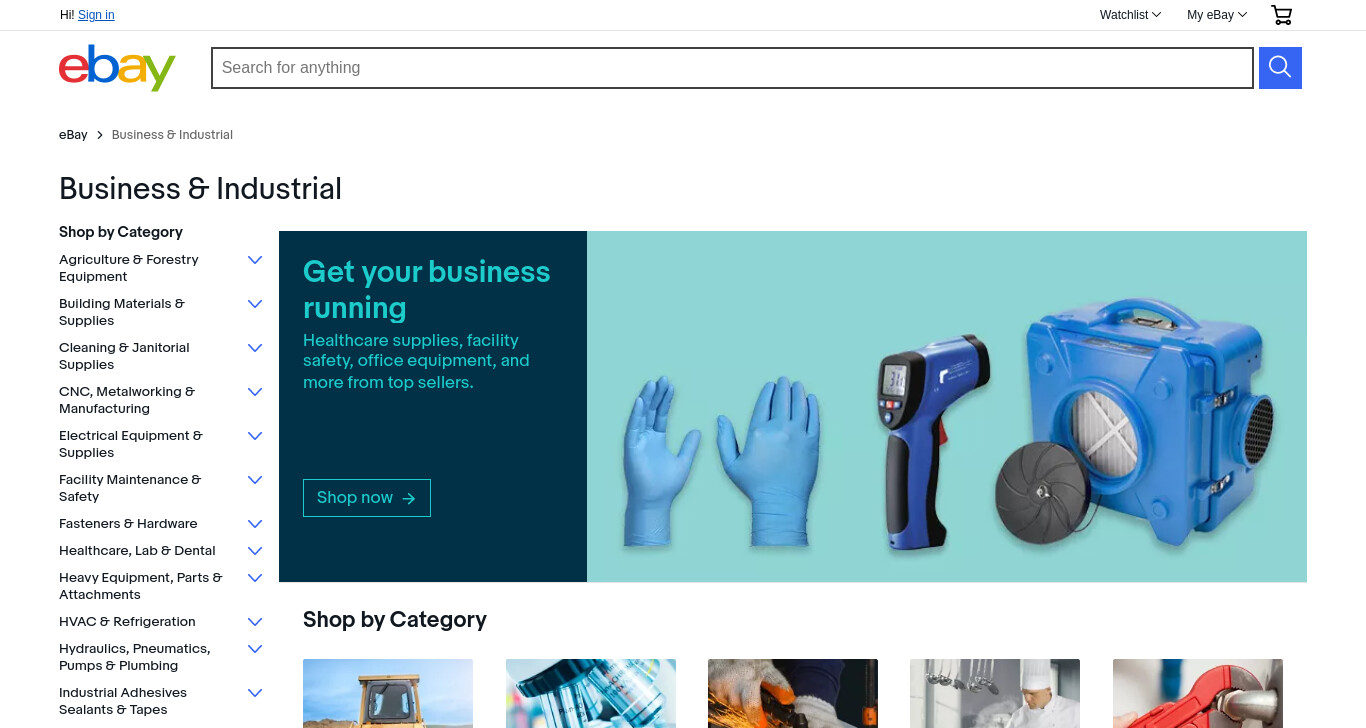Expand Agriculture & Forestry Equipment chevron
The image size is (1366, 728).
tap(255, 260)
